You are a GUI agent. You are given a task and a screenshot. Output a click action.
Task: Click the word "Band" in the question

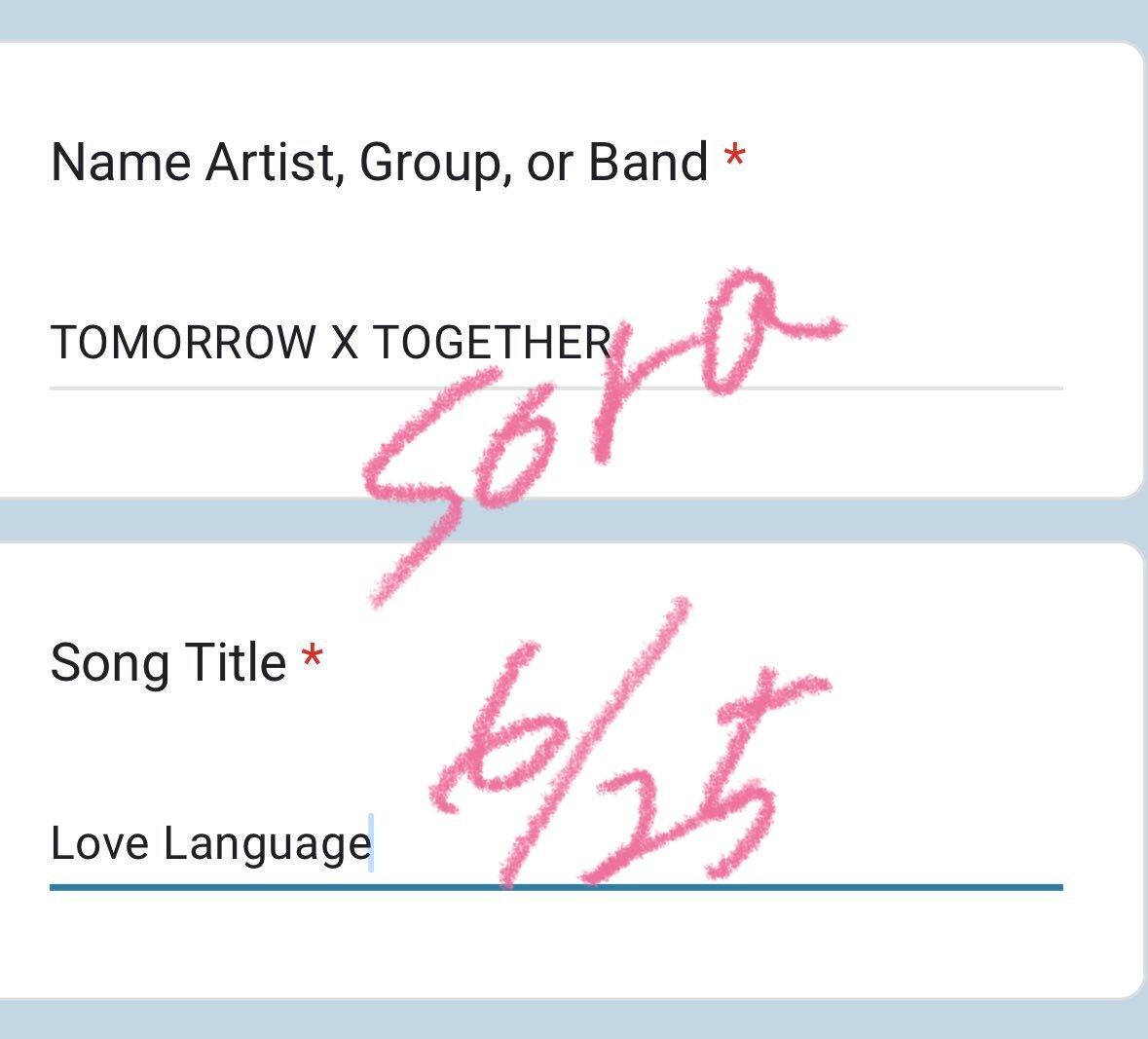click(648, 162)
